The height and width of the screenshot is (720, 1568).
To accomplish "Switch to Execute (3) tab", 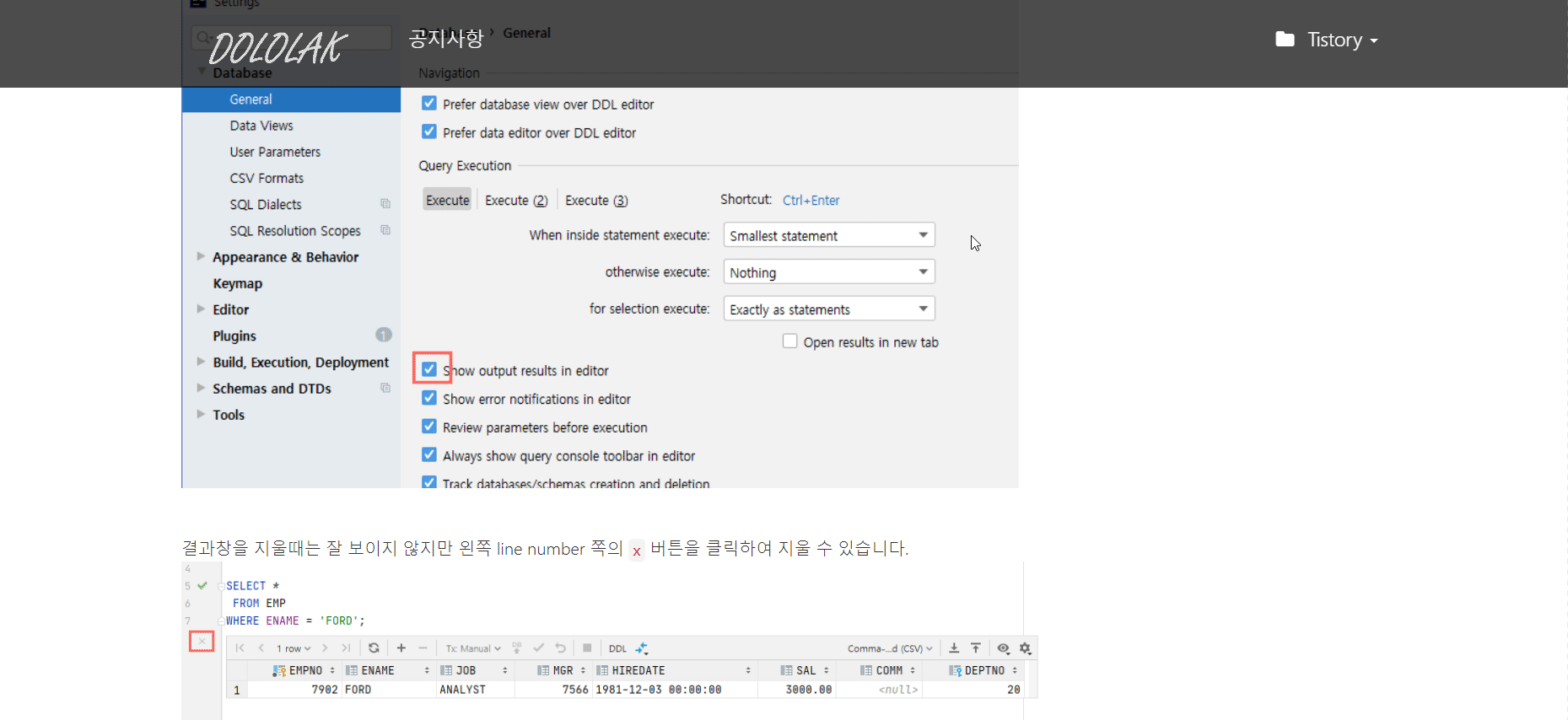I will (596, 200).
